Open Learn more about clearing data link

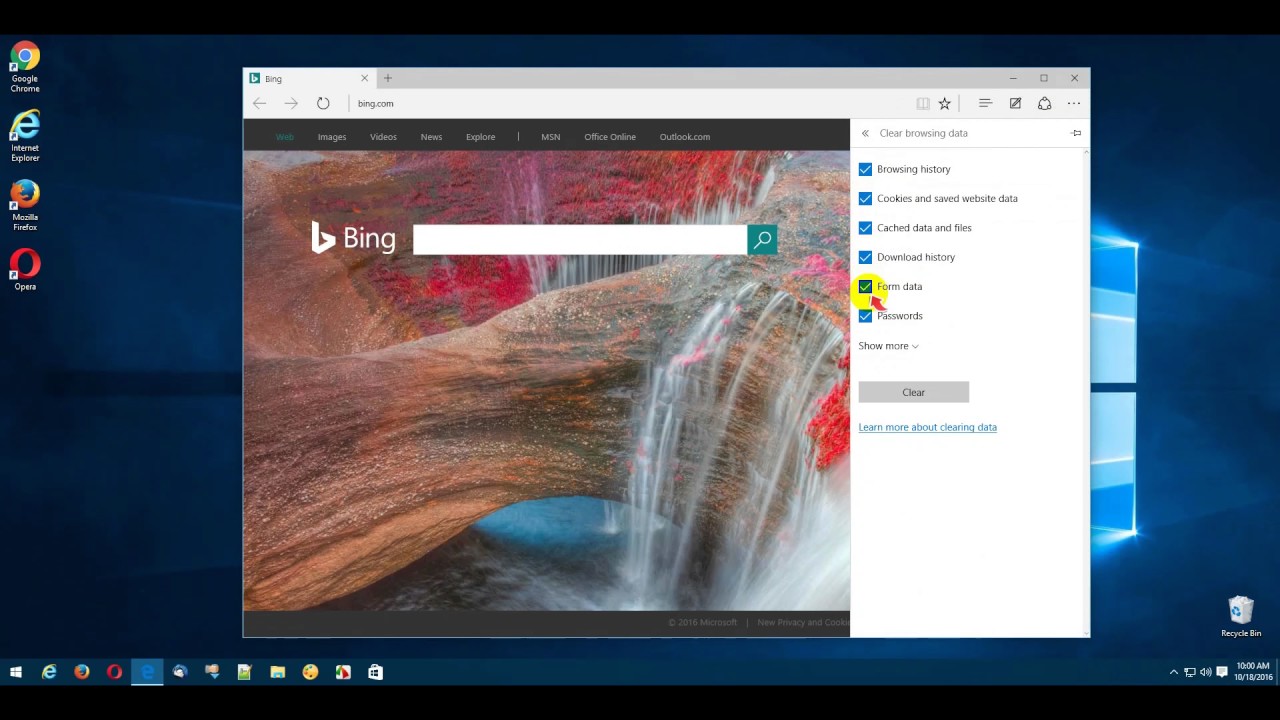coord(927,427)
